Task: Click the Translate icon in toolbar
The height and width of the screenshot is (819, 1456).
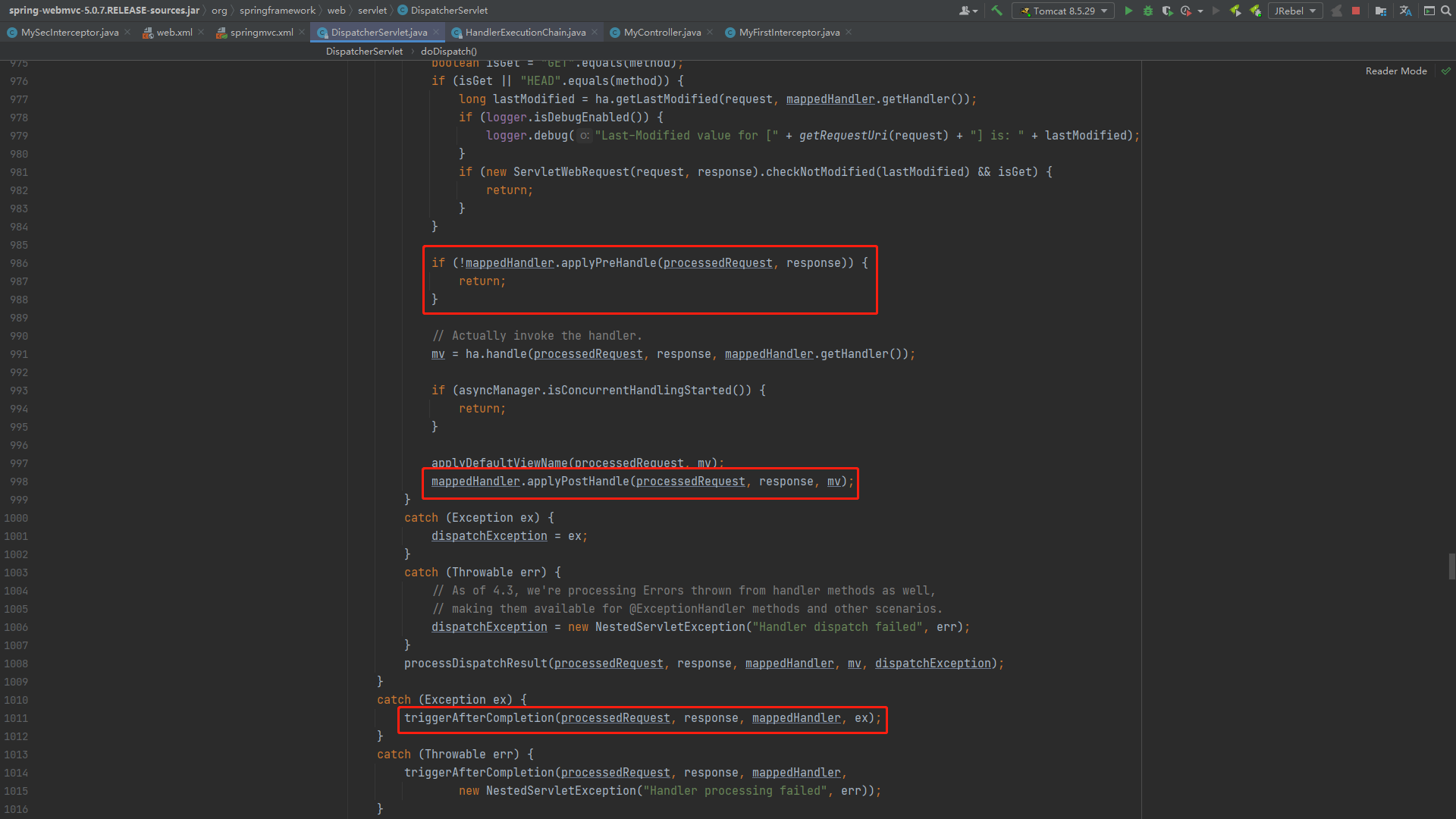Action: 1405,11
